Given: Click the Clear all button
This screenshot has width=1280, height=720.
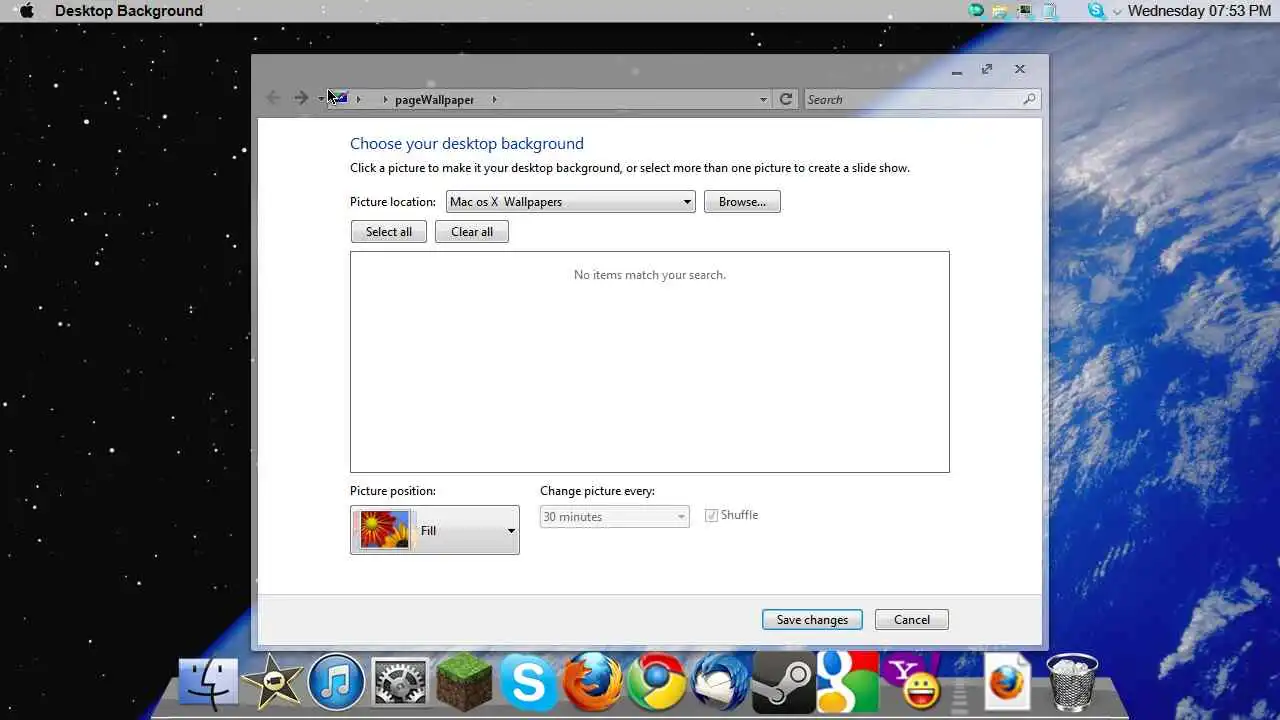Looking at the screenshot, I should pyautogui.click(x=472, y=232).
